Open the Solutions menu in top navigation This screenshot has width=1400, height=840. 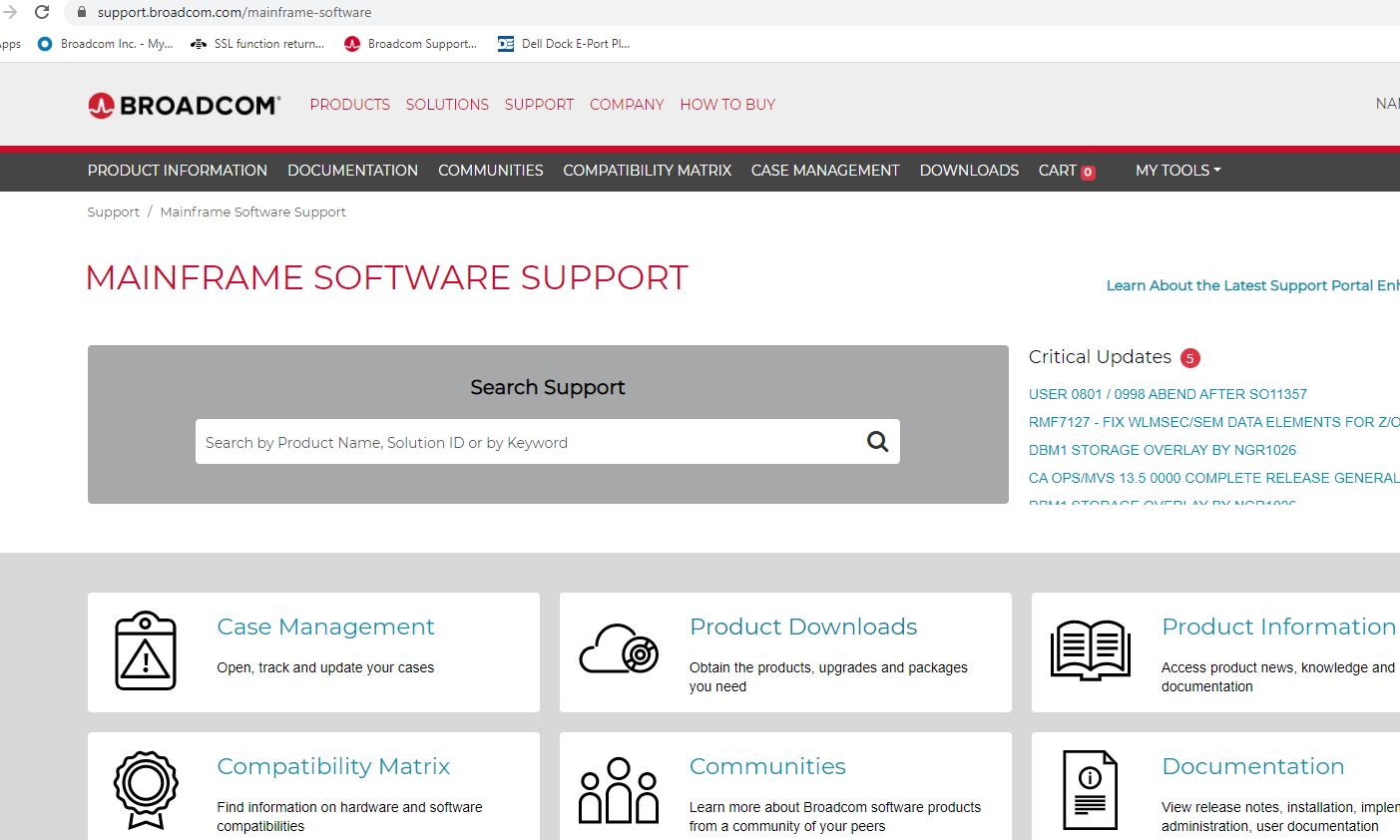click(x=447, y=105)
